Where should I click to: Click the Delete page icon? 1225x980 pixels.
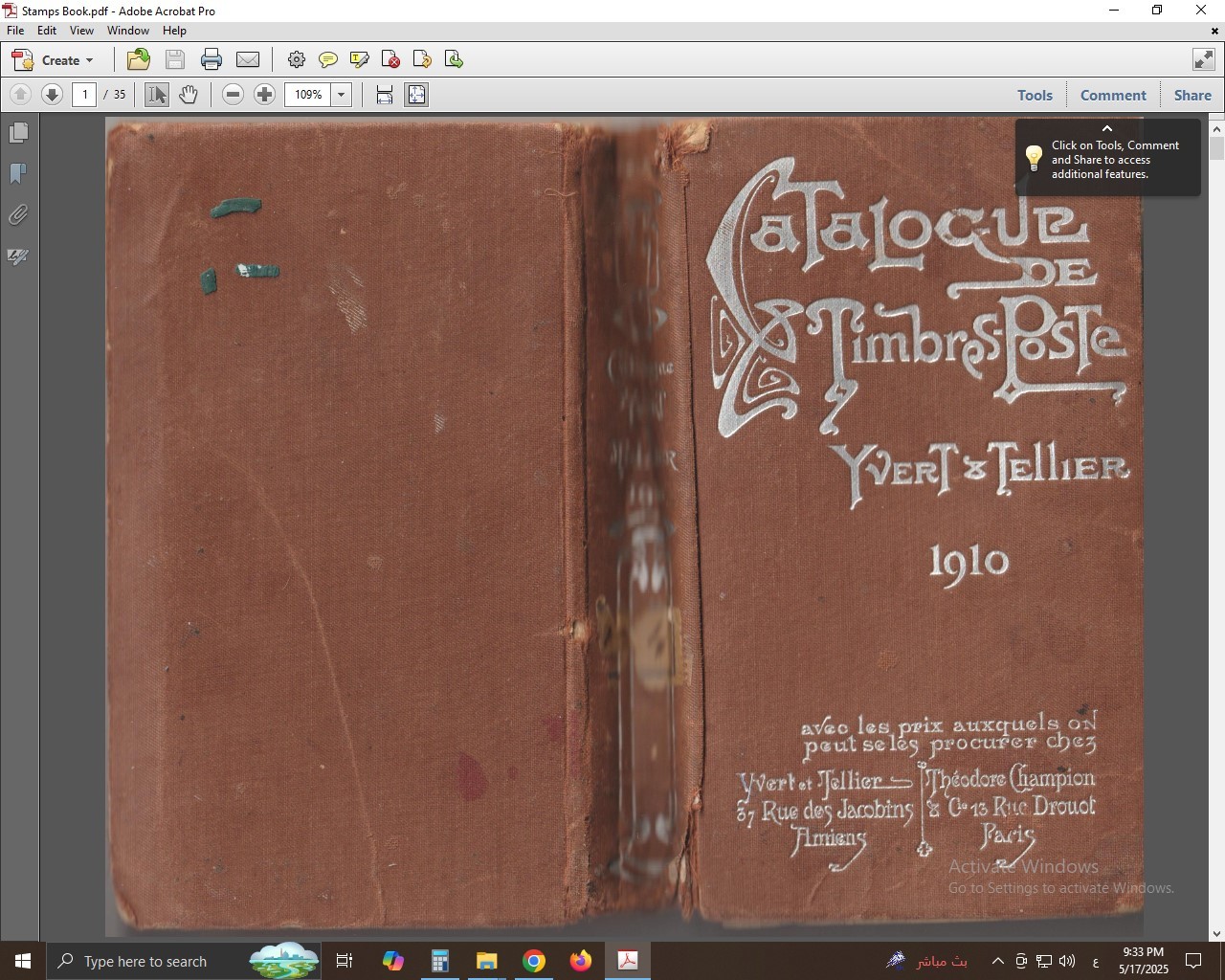coord(390,59)
